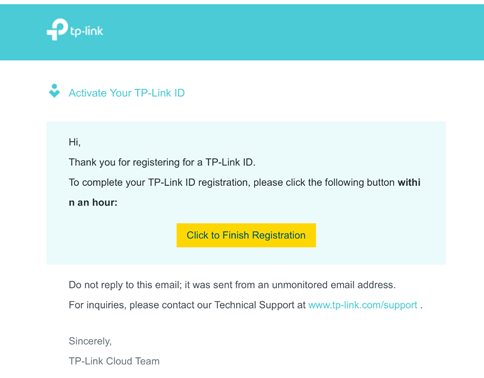Click the 'To complete your TP-Link ID registration' sentence
The image size is (484, 378).
point(244,183)
